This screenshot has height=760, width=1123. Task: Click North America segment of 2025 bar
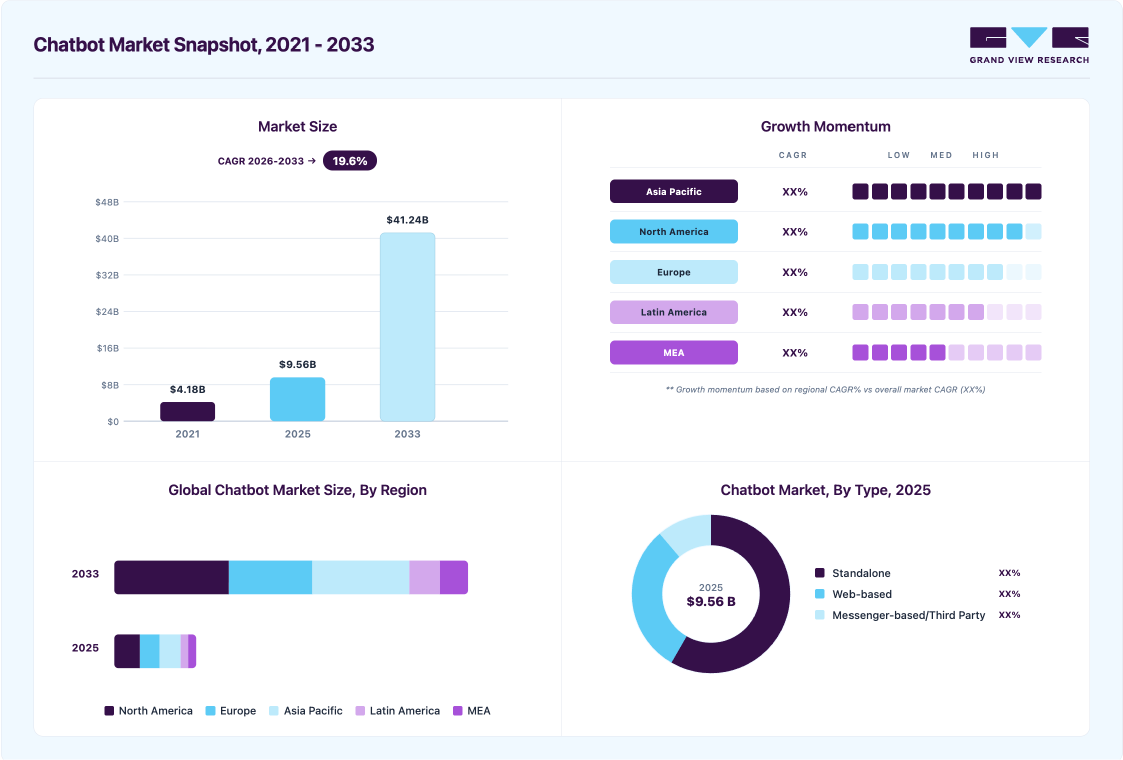point(127,651)
